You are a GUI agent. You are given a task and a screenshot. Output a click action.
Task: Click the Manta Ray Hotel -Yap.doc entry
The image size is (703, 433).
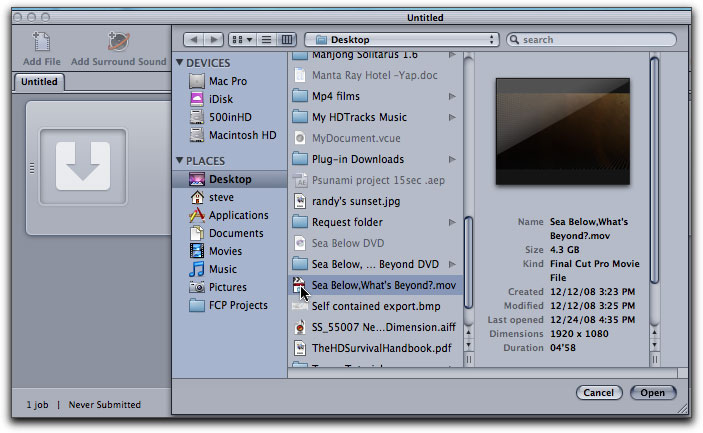point(375,75)
